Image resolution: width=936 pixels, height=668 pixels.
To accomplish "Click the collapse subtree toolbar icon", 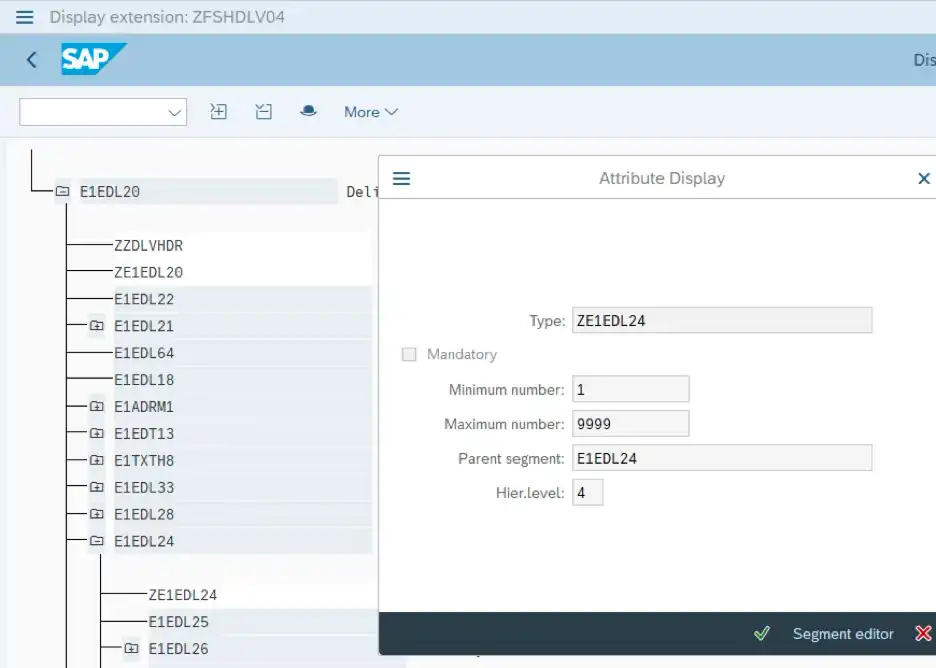I will [263, 112].
